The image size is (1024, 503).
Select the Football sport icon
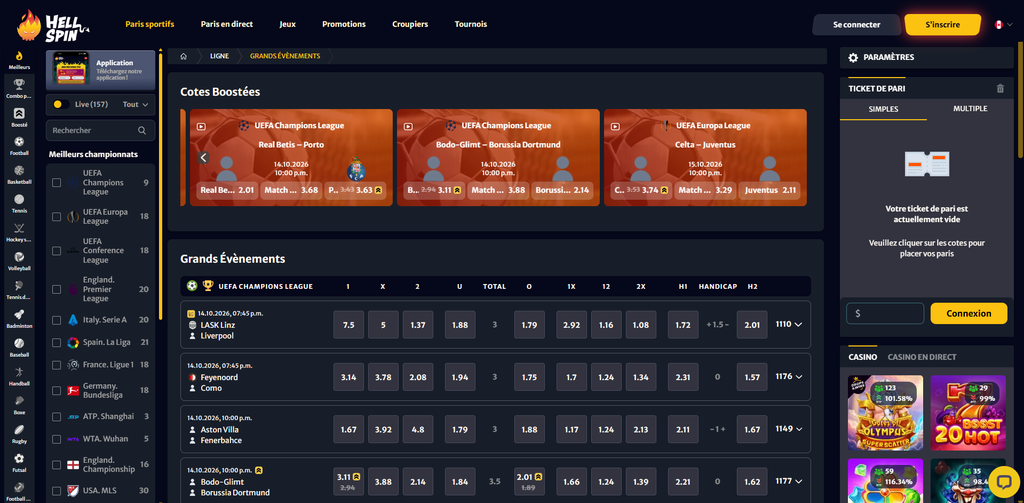click(x=19, y=141)
